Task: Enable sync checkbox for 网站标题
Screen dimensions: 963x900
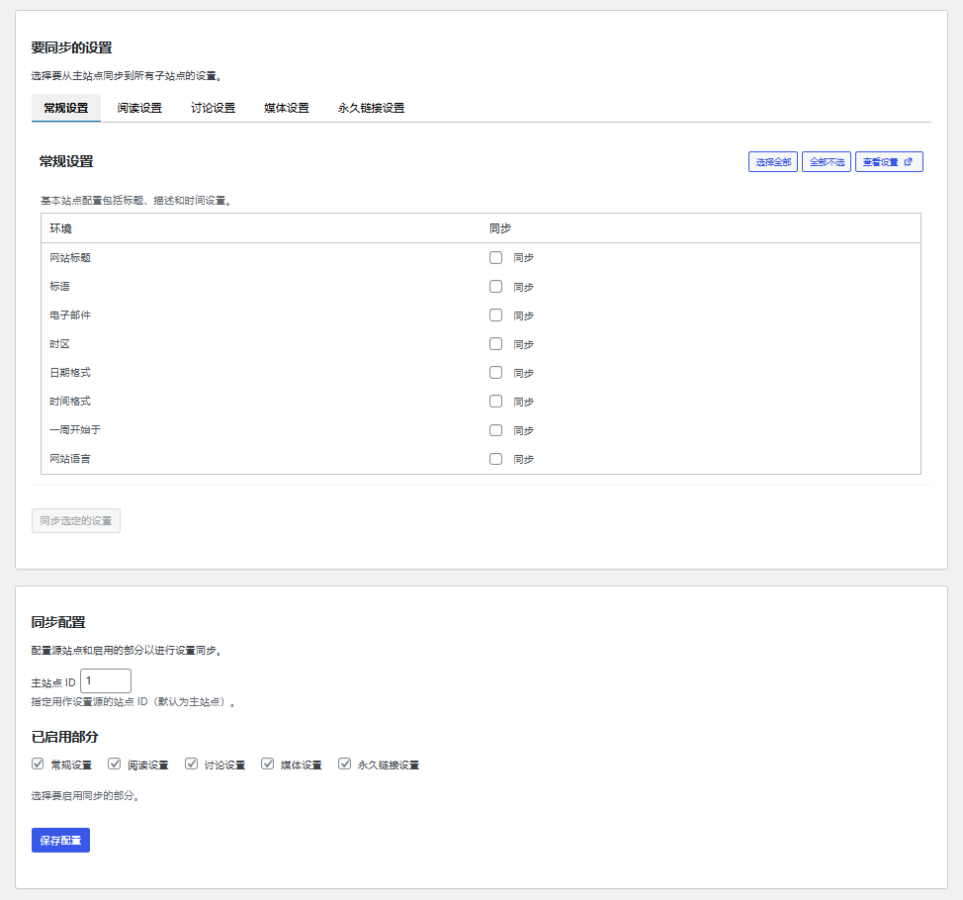Action: pos(496,258)
